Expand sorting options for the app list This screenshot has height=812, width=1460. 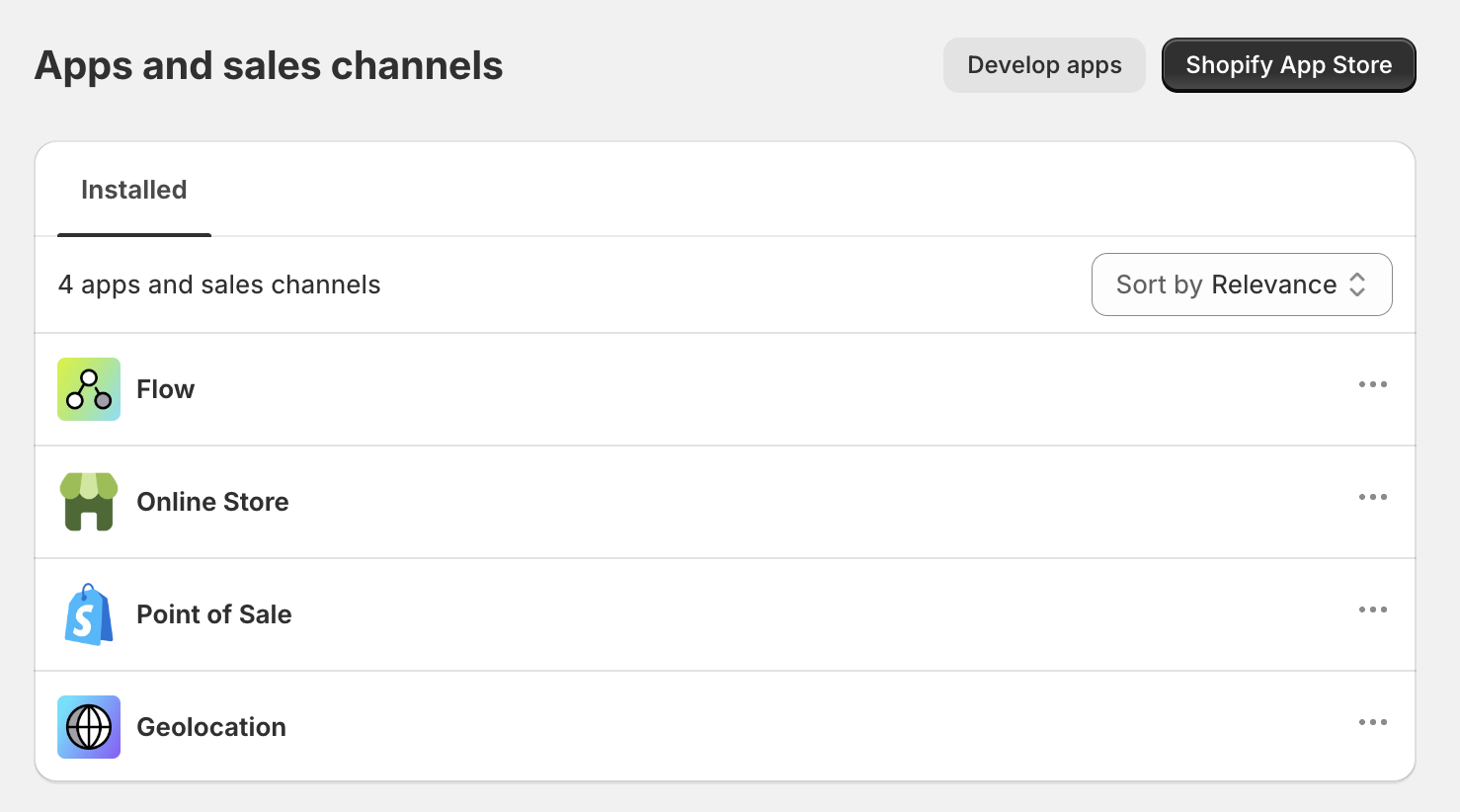pyautogui.click(x=1241, y=284)
